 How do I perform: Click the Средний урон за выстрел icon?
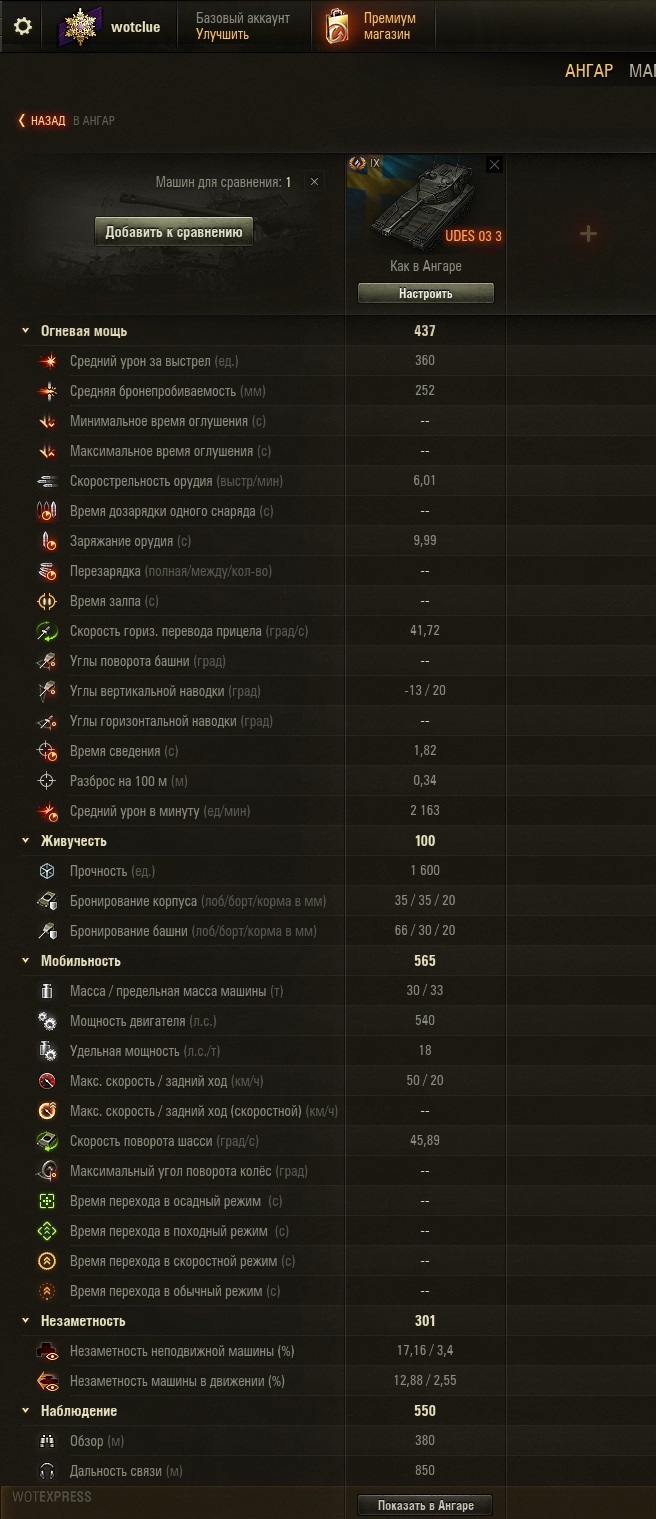coord(47,361)
